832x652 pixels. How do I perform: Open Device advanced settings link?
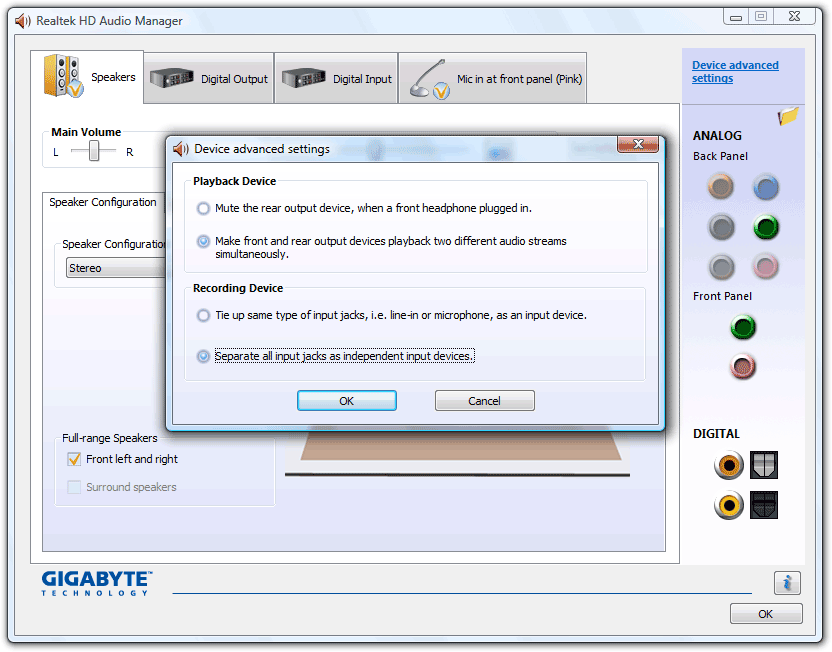coord(735,72)
